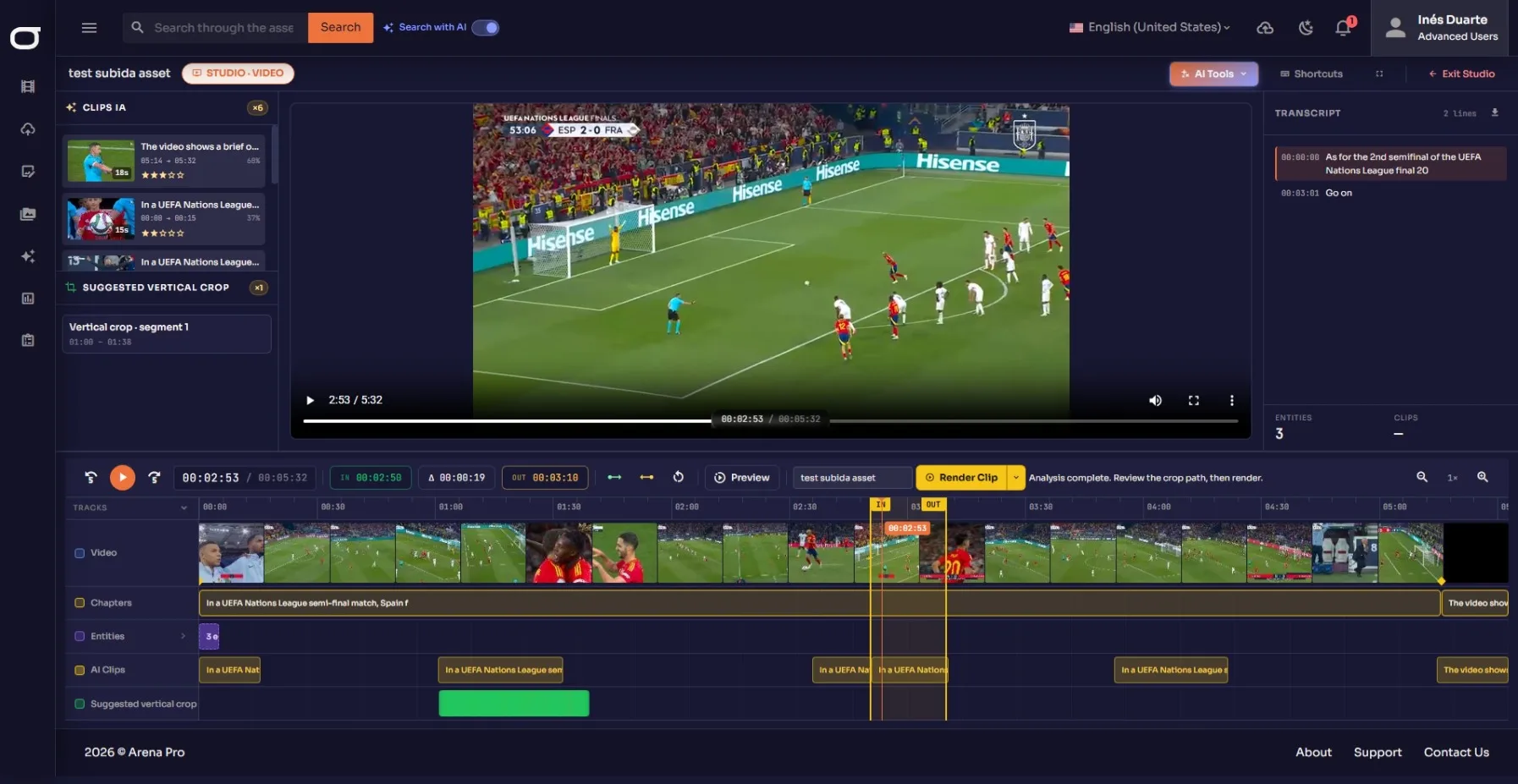Open the Render Clip options arrow

pos(1015,478)
